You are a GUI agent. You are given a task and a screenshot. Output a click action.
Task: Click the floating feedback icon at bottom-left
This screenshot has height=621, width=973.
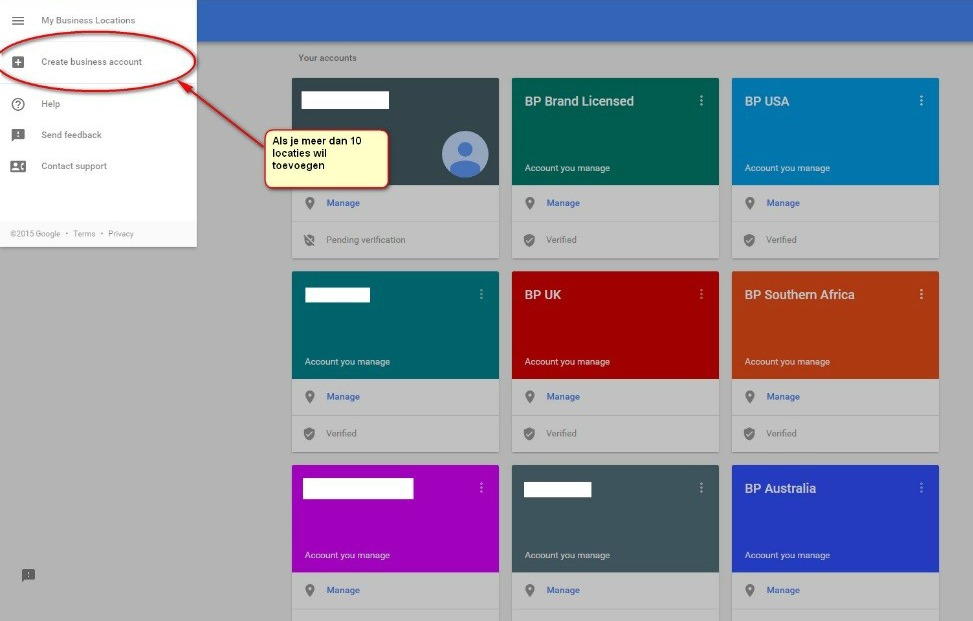pos(29,575)
